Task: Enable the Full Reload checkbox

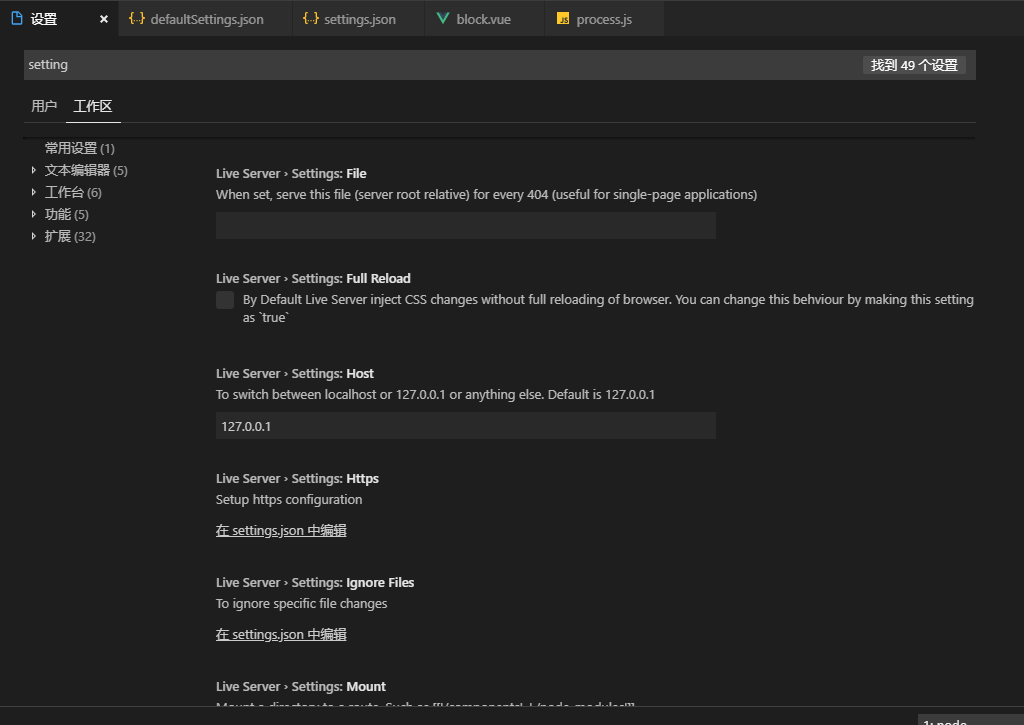Action: click(224, 300)
